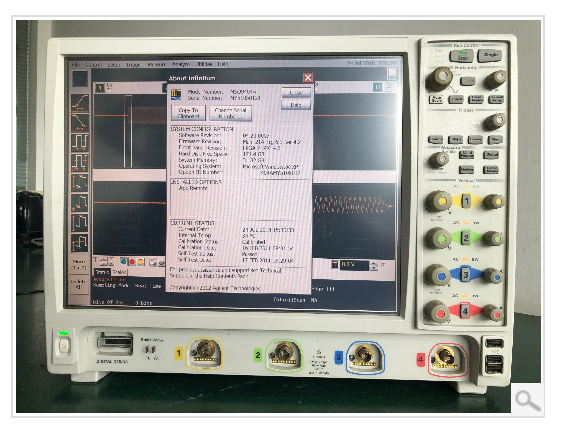Select the sixth measurement toolbar icon

point(80,202)
